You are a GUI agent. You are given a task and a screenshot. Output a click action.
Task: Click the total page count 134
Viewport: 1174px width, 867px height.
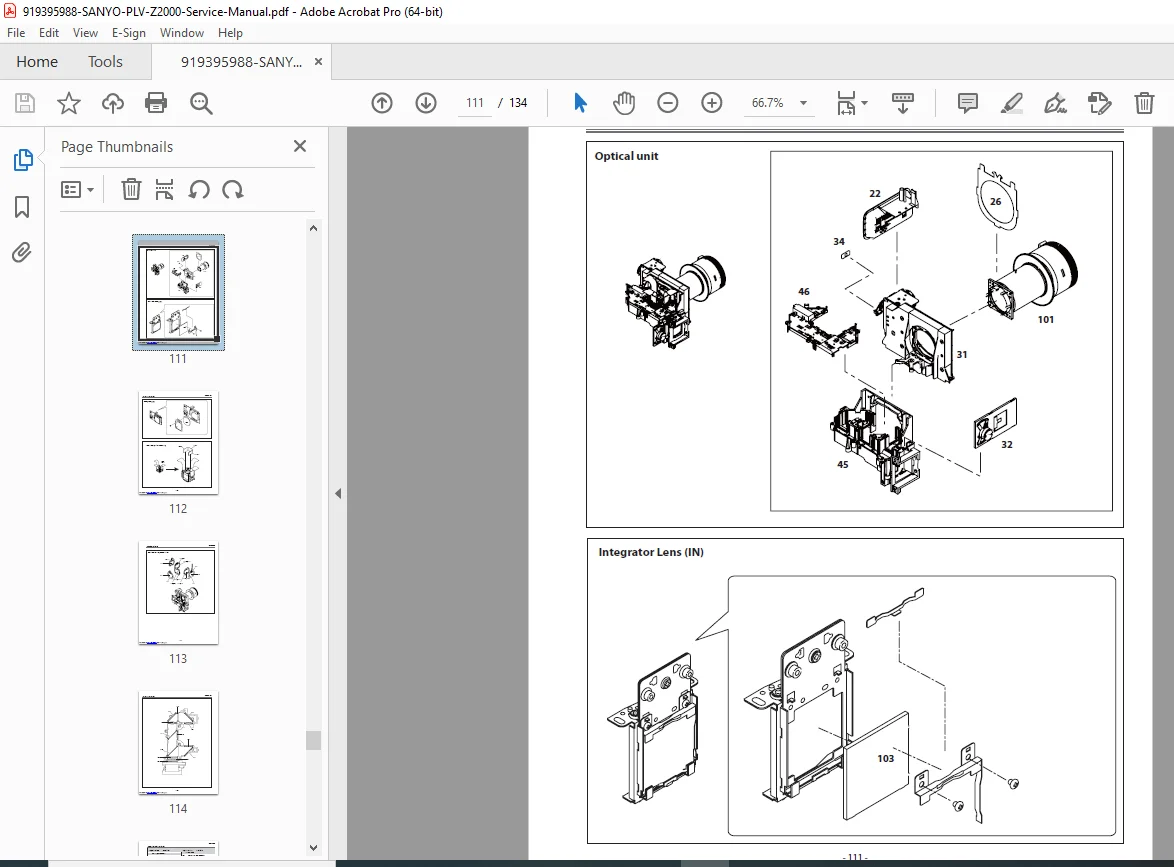(518, 103)
